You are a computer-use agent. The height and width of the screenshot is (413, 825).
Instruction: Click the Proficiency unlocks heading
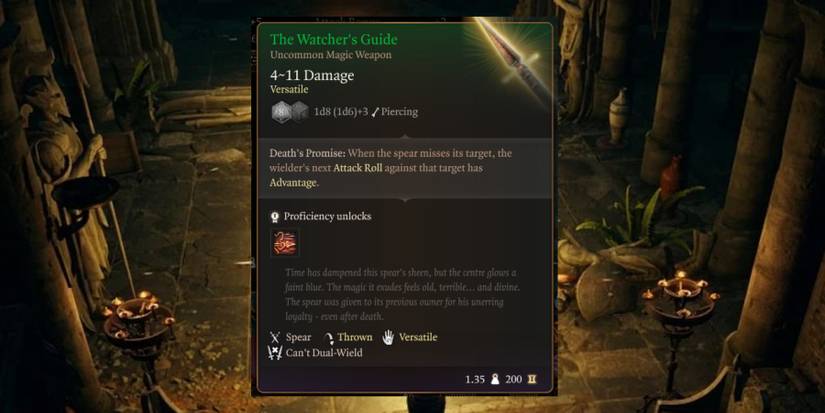tap(327, 216)
